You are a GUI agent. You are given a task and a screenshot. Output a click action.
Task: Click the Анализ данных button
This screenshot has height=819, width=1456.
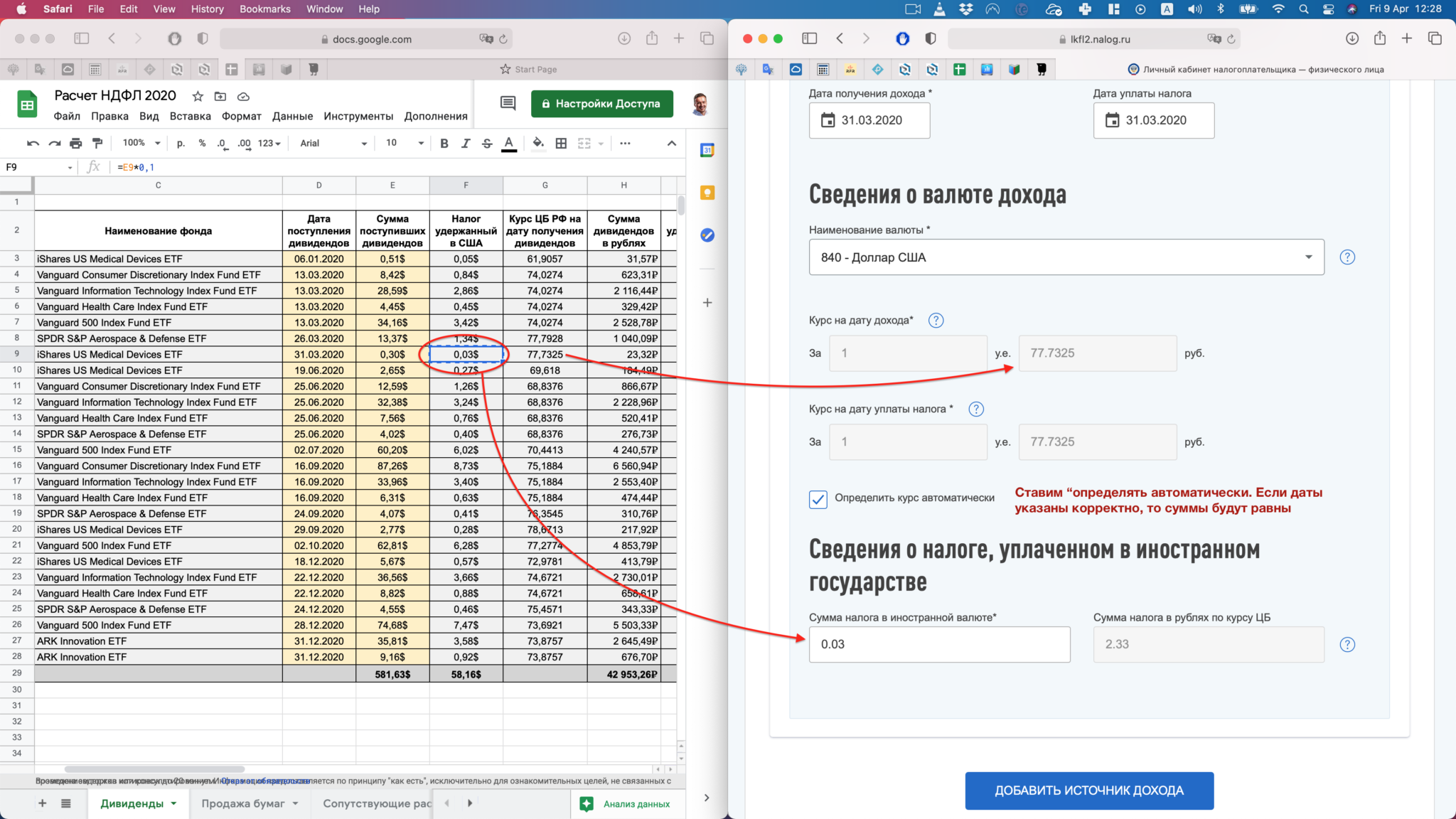click(x=626, y=804)
